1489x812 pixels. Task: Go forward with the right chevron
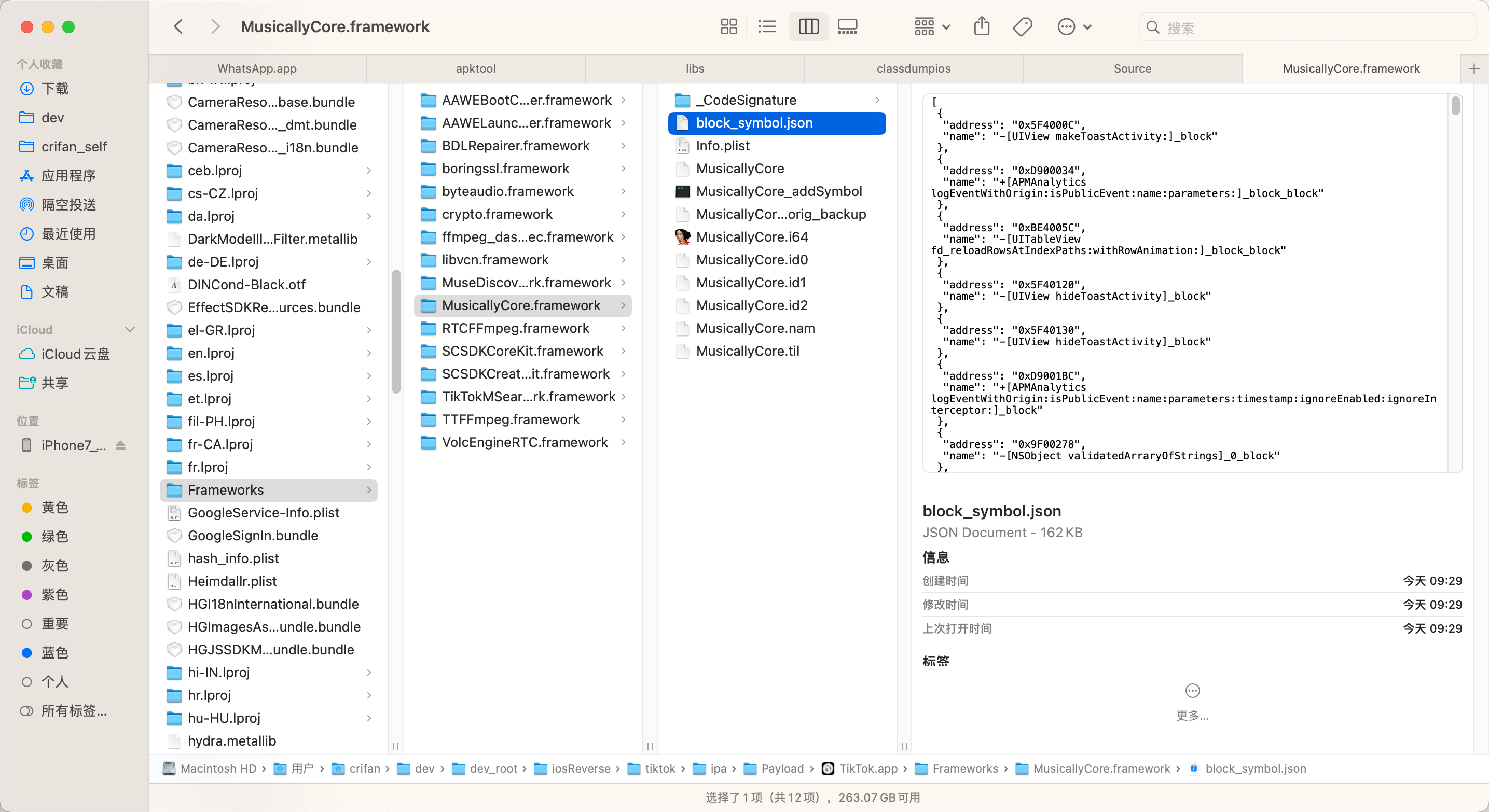pyautogui.click(x=215, y=26)
